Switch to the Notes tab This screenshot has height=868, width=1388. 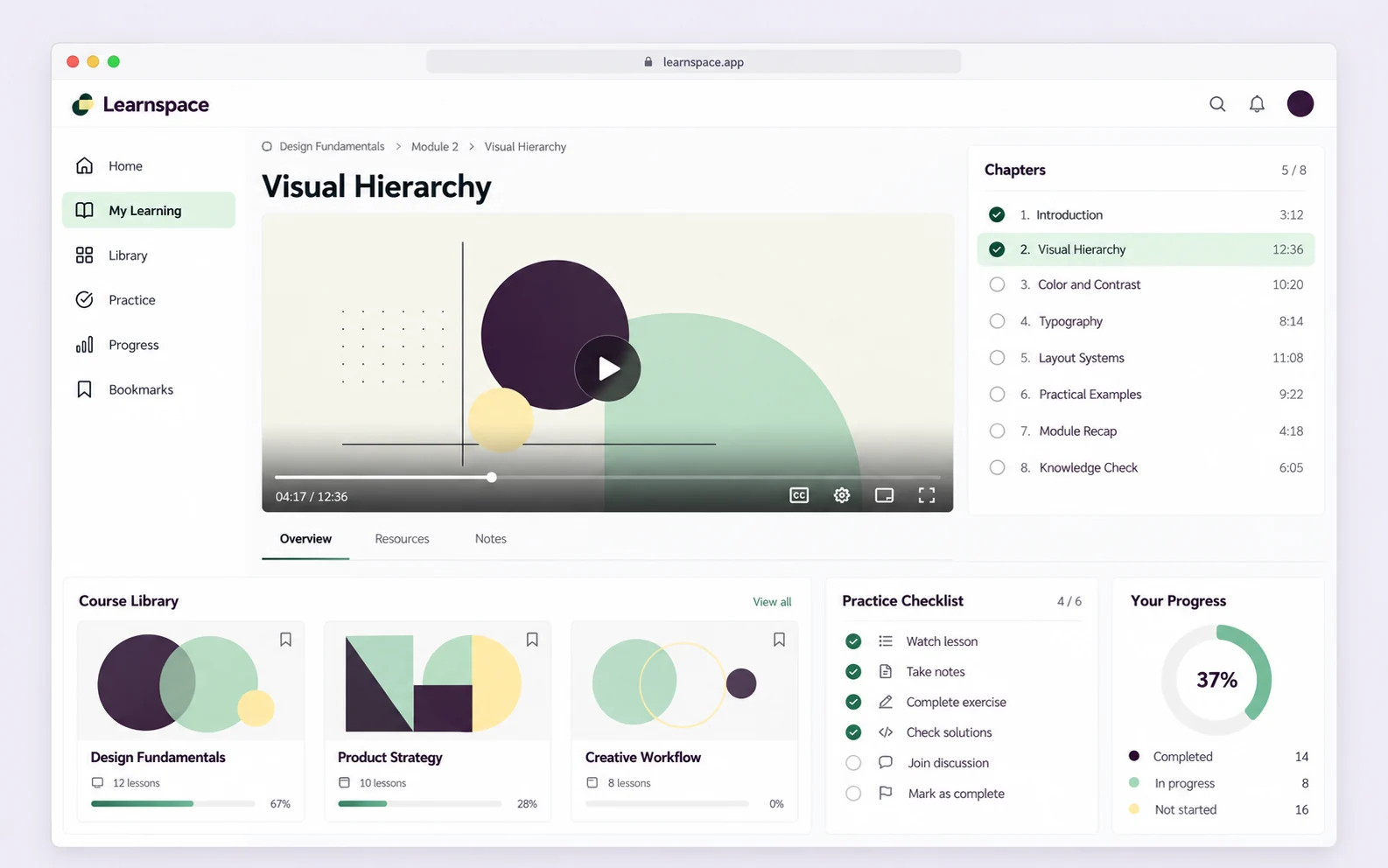click(x=491, y=539)
